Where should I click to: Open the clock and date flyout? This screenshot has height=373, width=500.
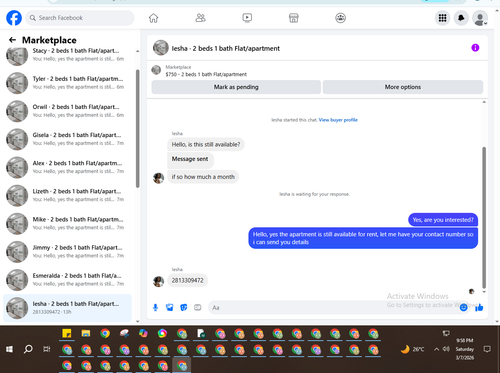(465, 349)
